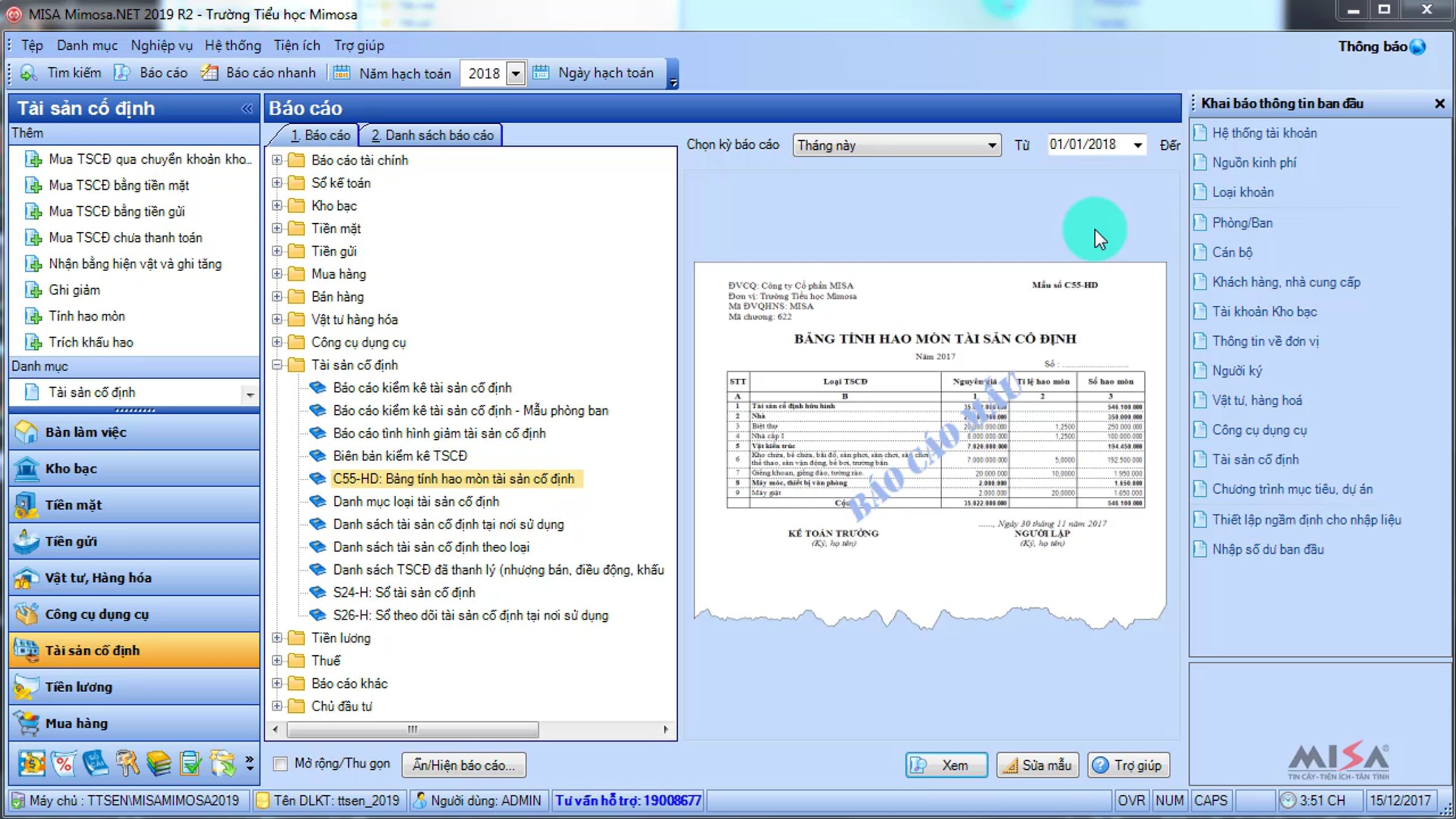The width and height of the screenshot is (1456, 819).
Task: Select Biên bản kiểm kê TSCĐ report
Action: point(400,456)
